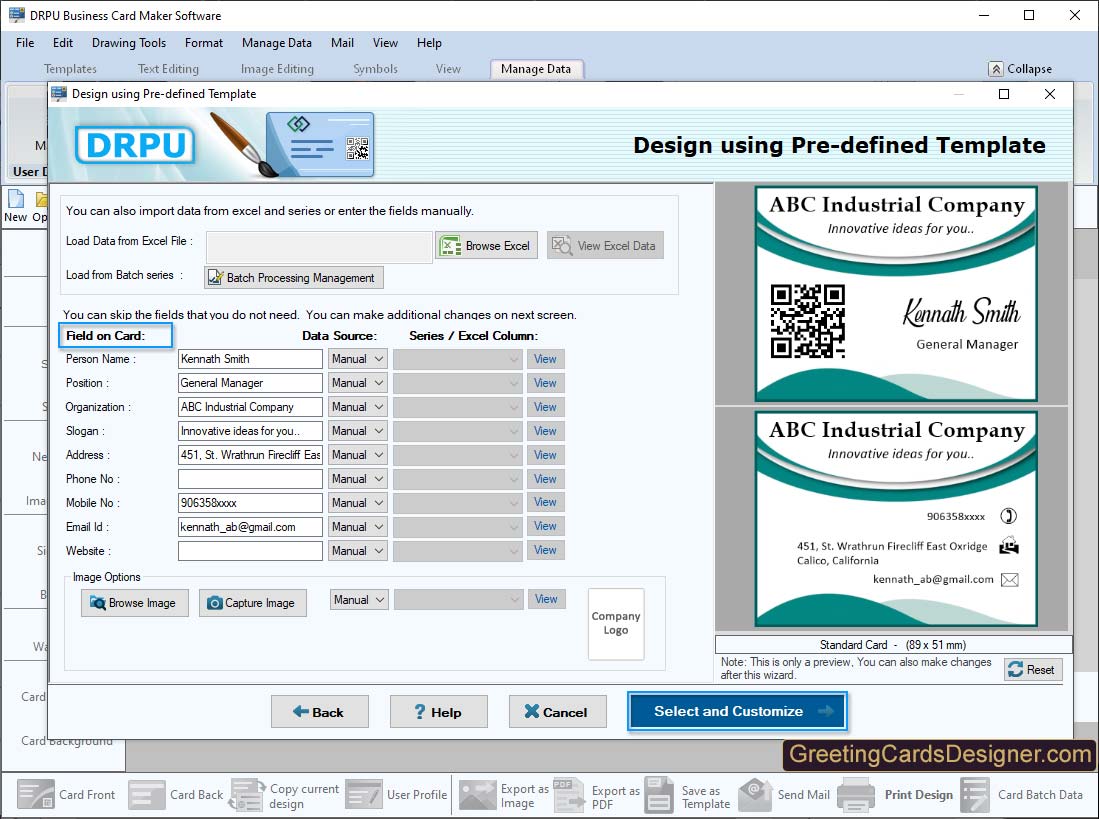Image resolution: width=1099 pixels, height=819 pixels.
Task: Open Batch Processing Management
Action: point(294,277)
